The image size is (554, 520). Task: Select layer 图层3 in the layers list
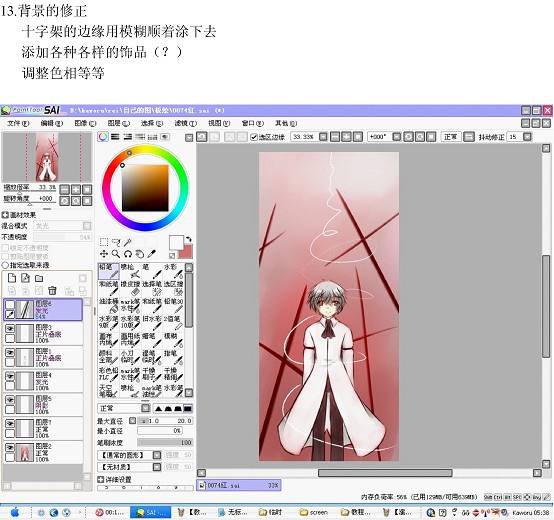[44, 334]
